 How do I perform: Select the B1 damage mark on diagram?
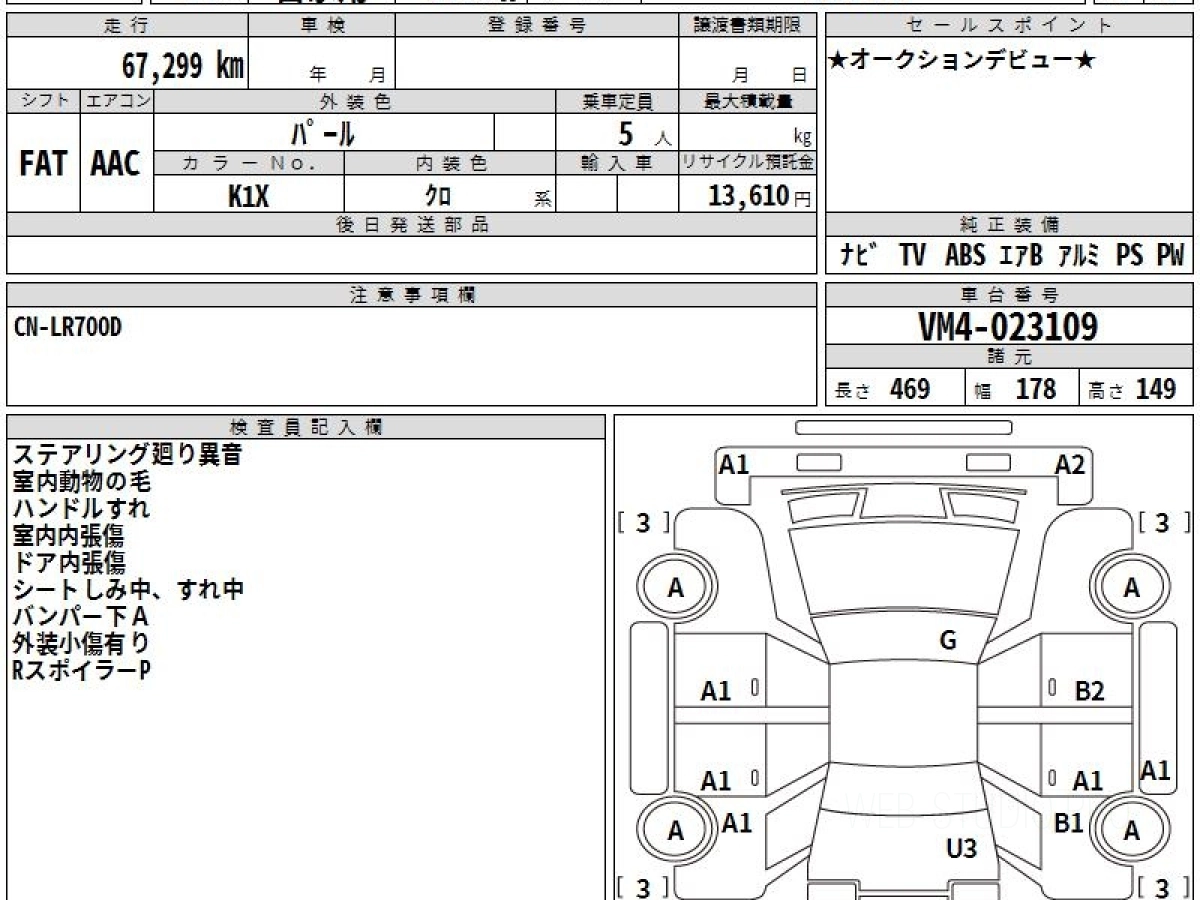tap(1069, 823)
